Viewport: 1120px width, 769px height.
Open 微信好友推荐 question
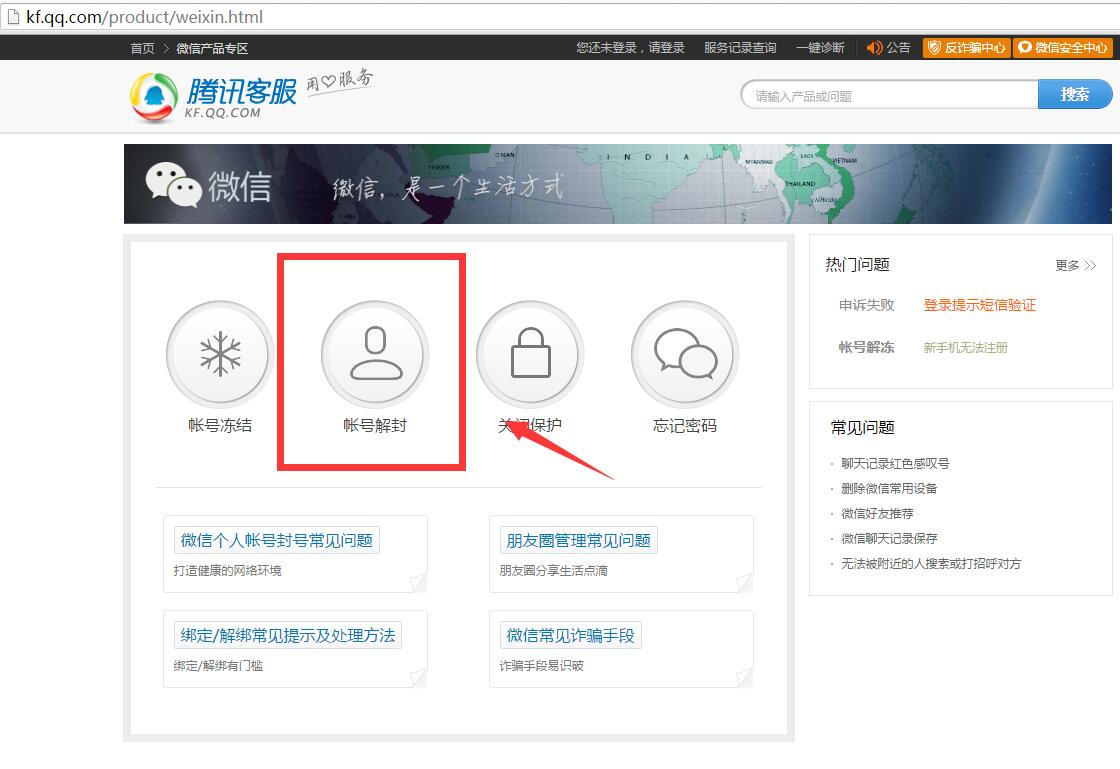877,513
